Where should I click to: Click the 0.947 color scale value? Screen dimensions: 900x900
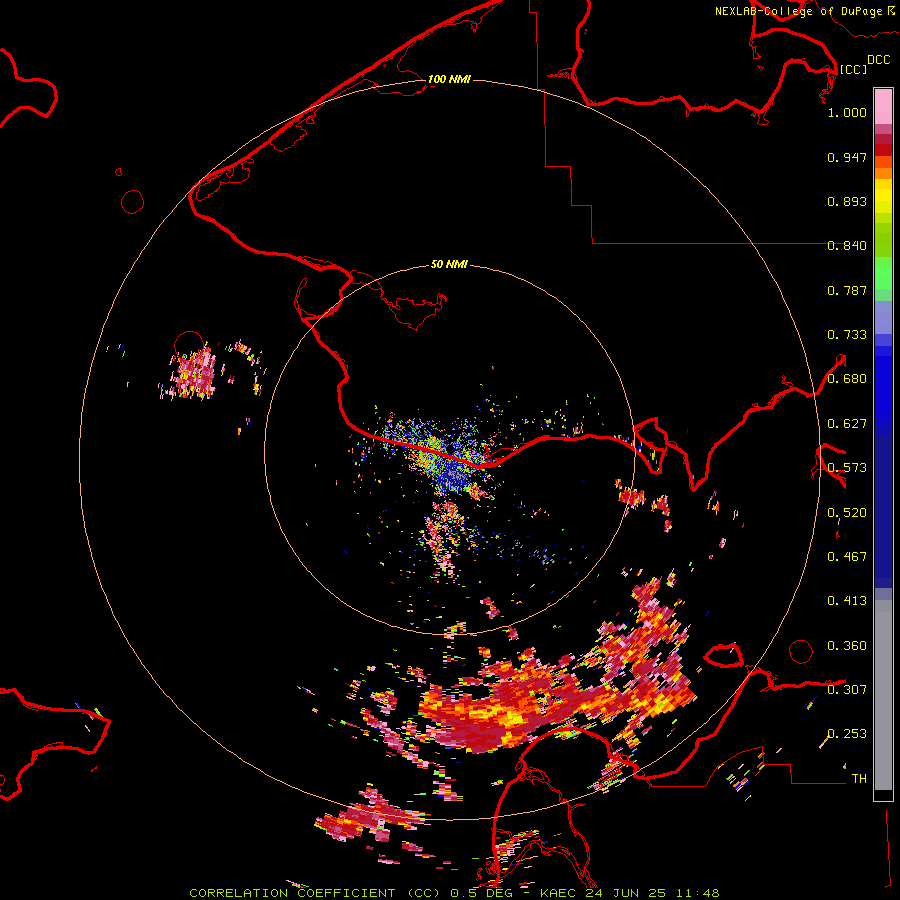[847, 157]
